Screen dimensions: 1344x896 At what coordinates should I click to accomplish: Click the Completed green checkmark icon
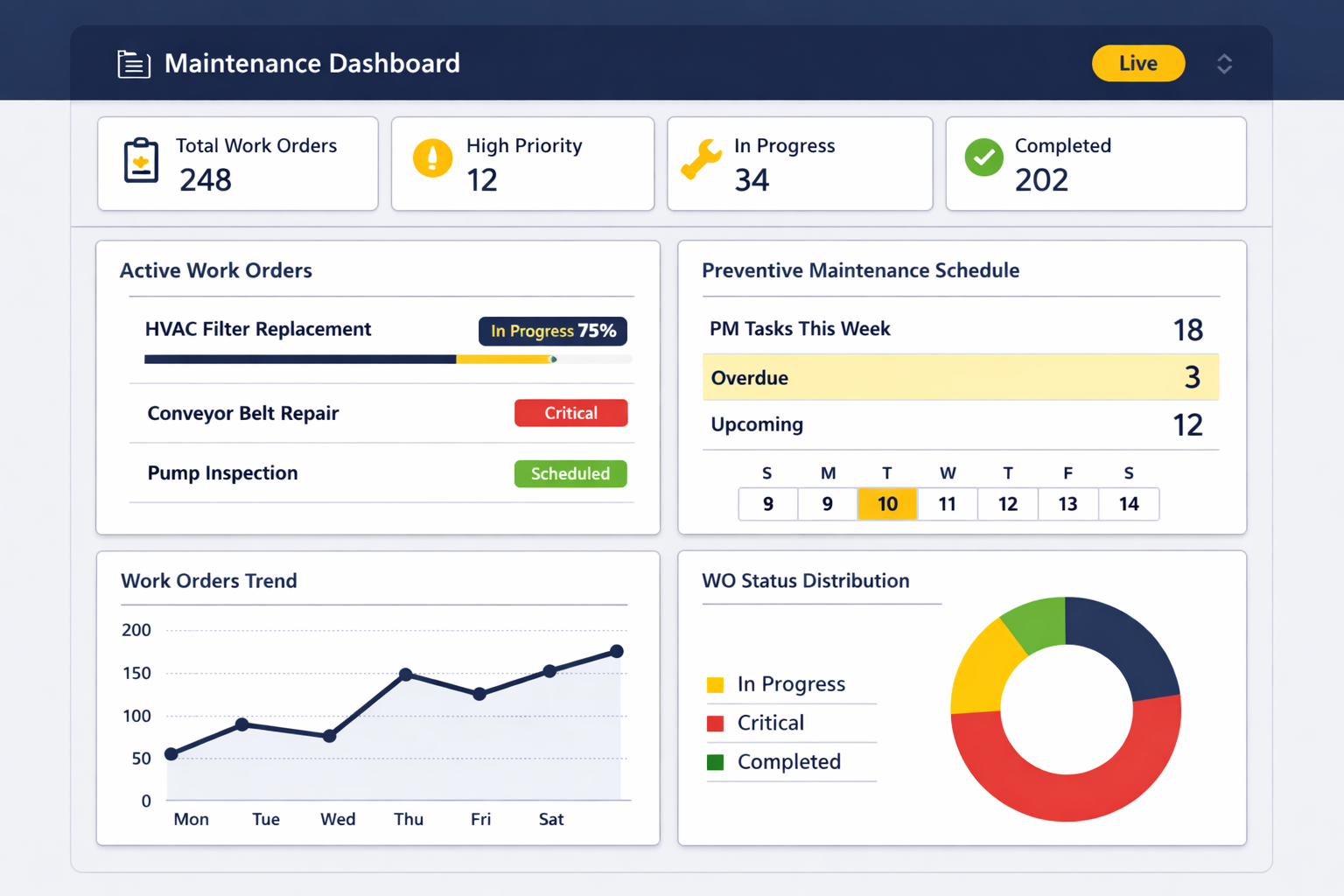[x=983, y=157]
